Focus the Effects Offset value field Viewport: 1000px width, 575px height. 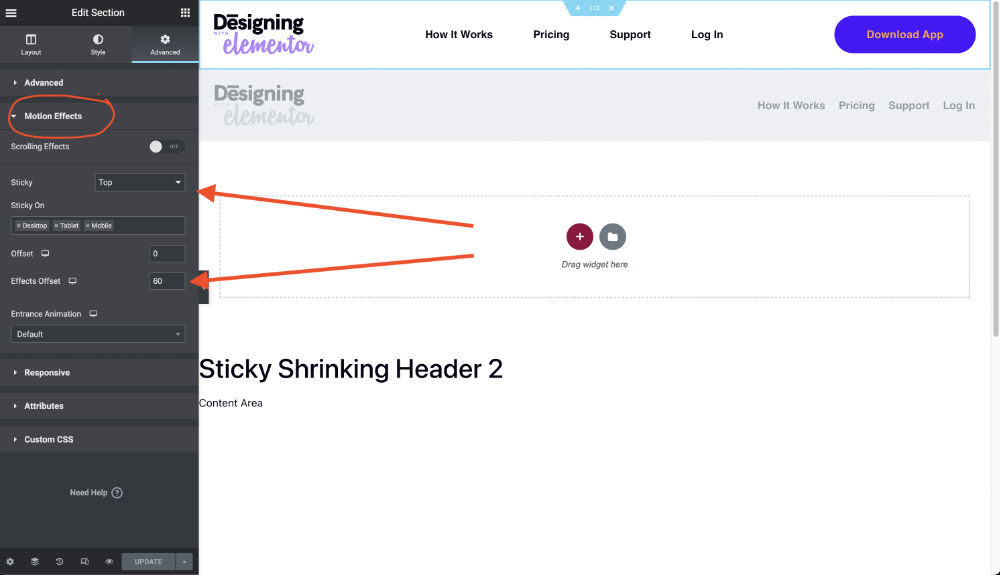167,281
